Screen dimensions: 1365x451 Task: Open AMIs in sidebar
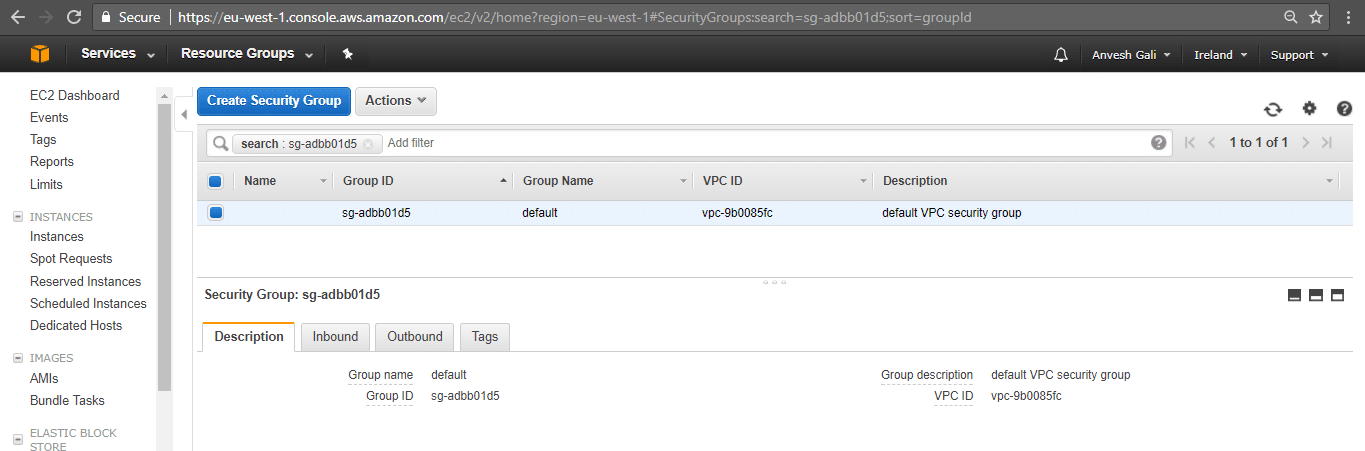(x=44, y=379)
